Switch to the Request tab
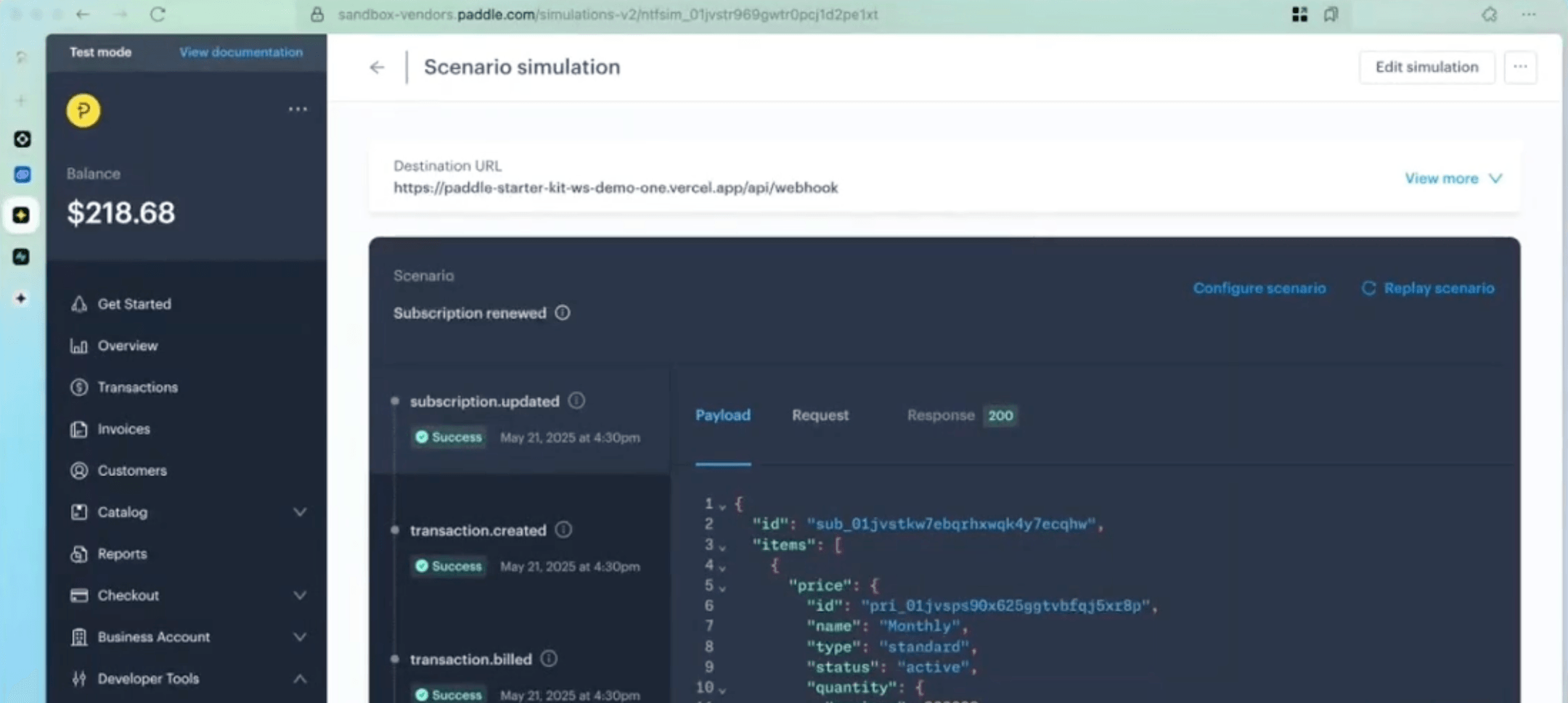Image resolution: width=1568 pixels, height=703 pixels. [x=820, y=415]
